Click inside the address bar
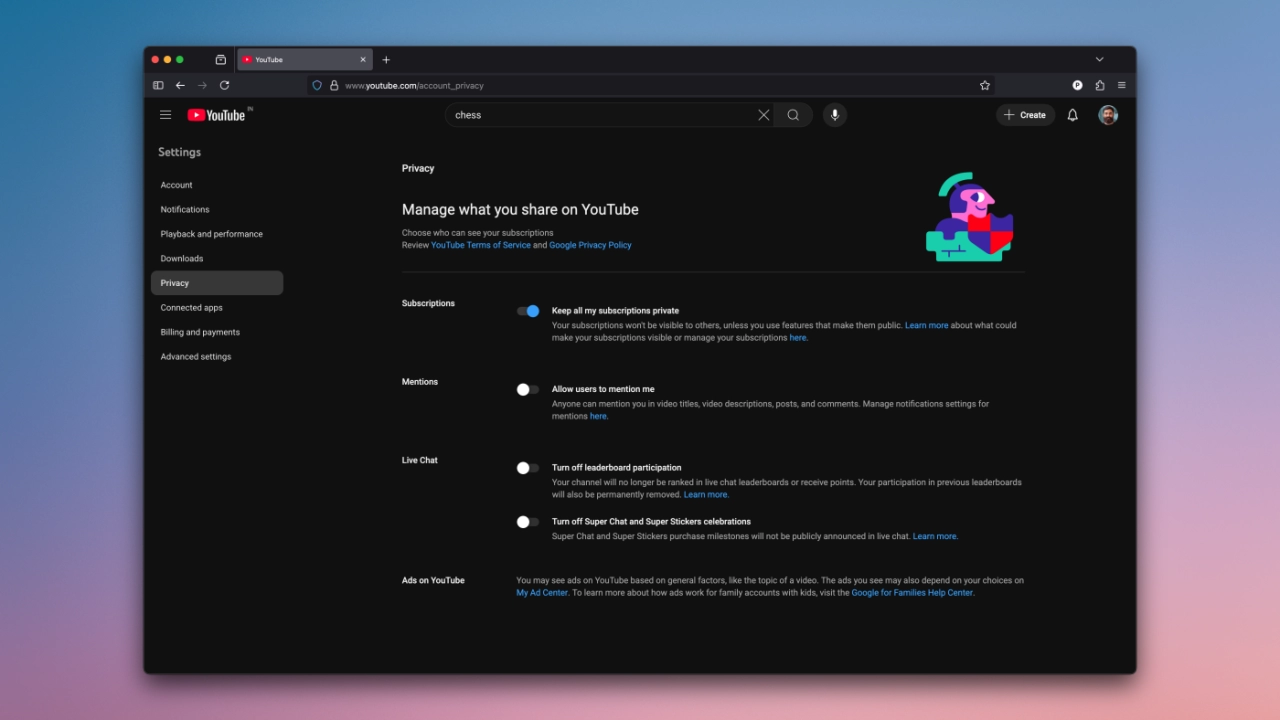 pos(600,85)
